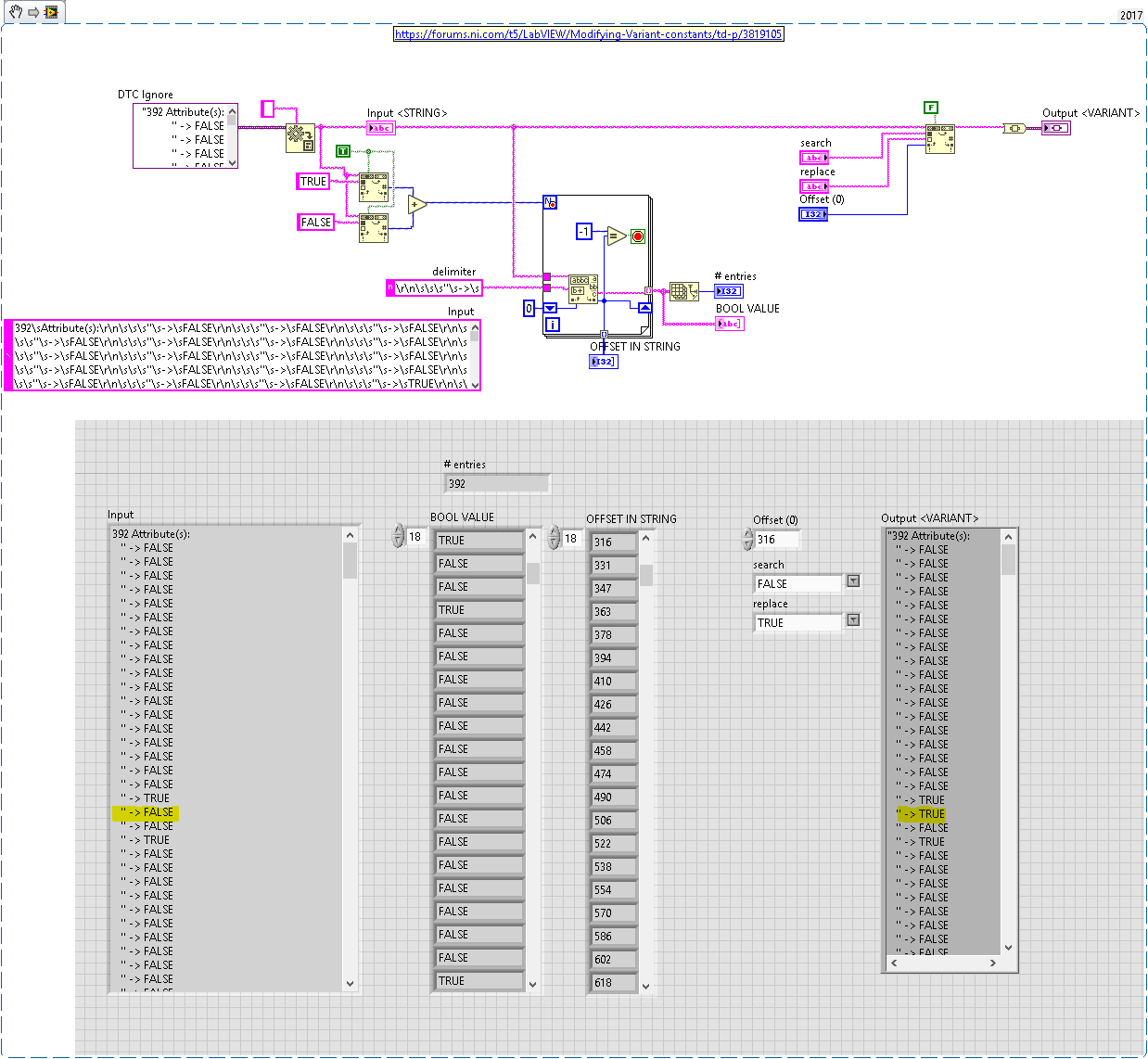Image resolution: width=1148 pixels, height=1059 pixels.
Task: Toggle the green F boolean constant
Action: click(x=931, y=108)
